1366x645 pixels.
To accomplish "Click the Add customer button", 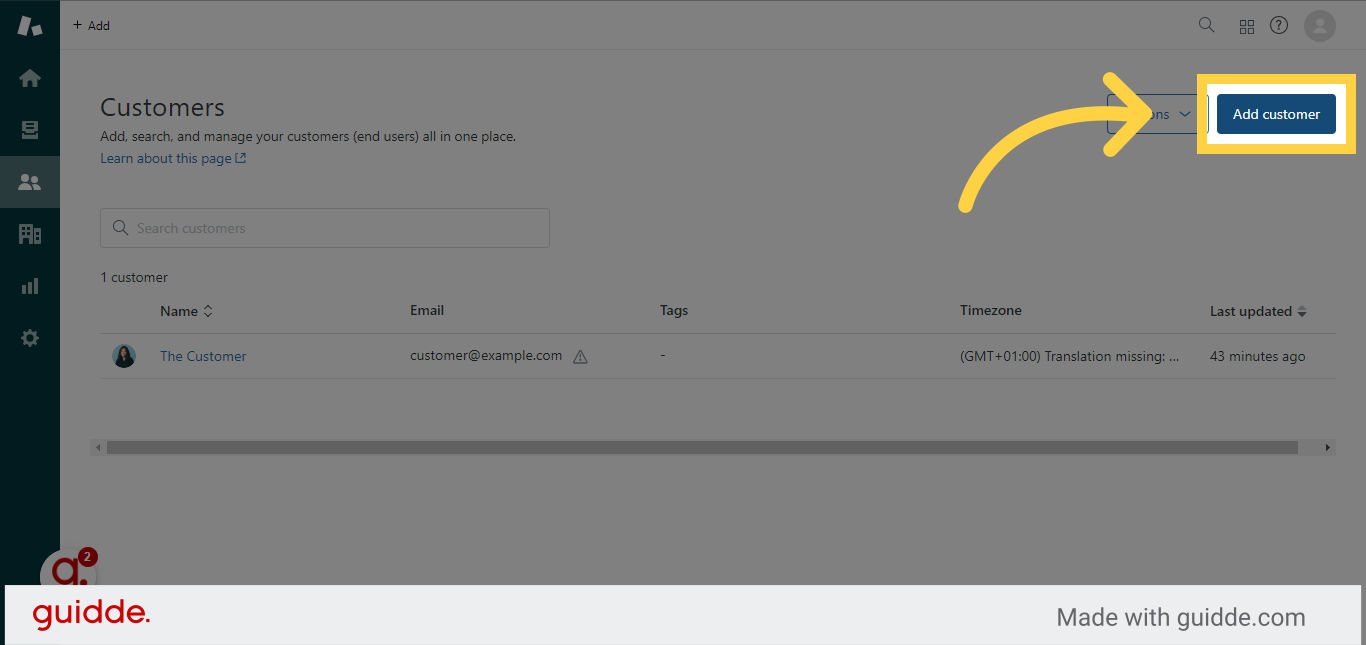I will (1276, 114).
